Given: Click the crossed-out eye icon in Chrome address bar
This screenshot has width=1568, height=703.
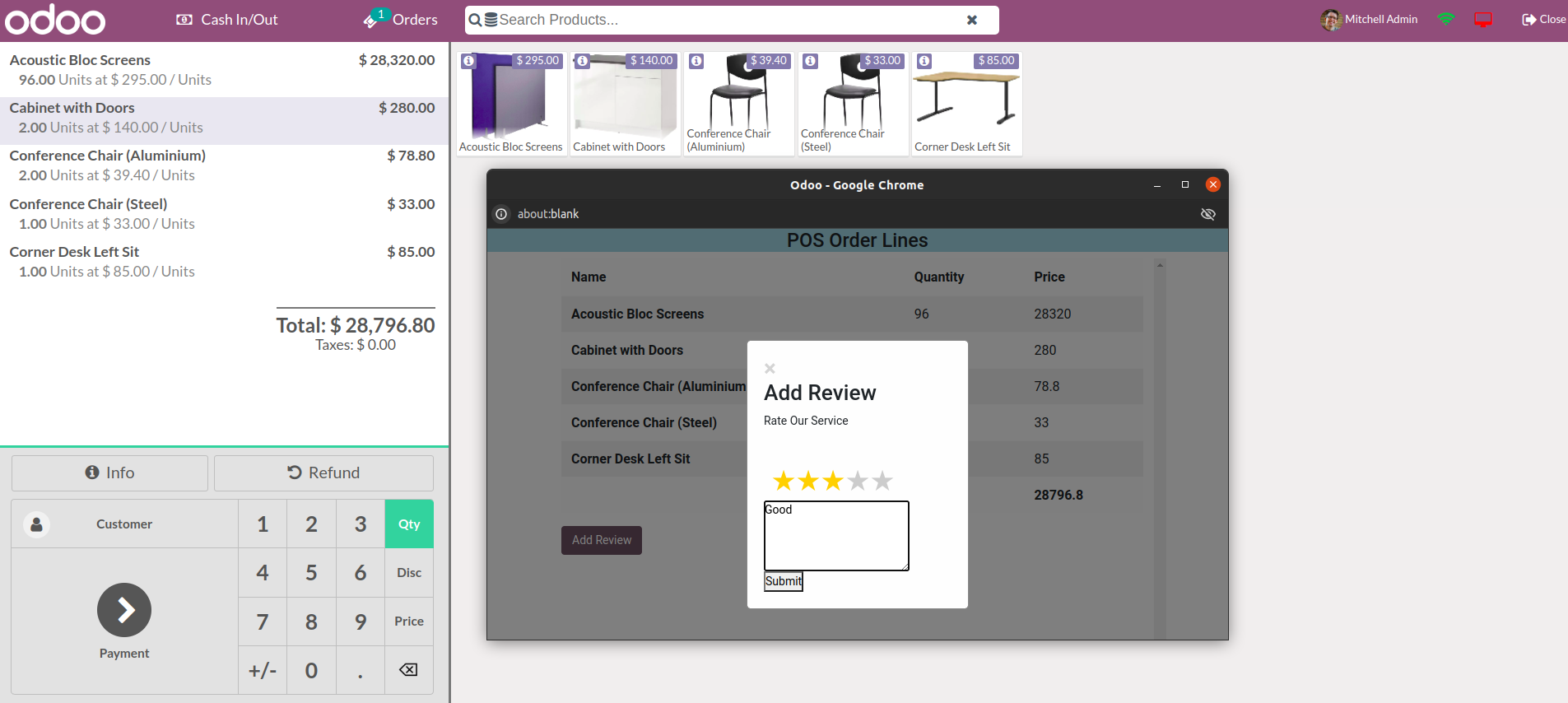Looking at the screenshot, I should [1208, 214].
